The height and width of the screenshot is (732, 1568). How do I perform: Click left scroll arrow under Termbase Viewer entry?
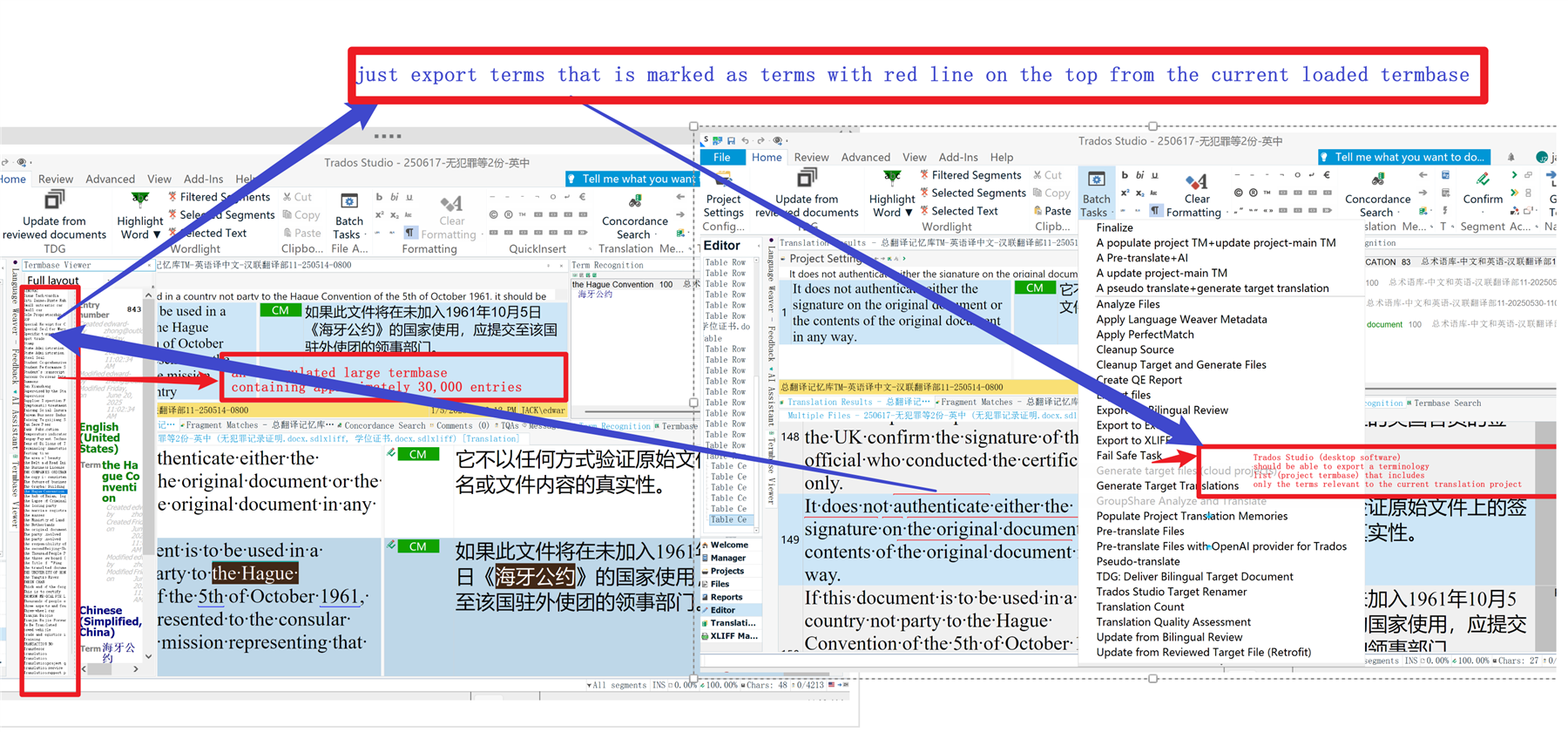pos(84,669)
